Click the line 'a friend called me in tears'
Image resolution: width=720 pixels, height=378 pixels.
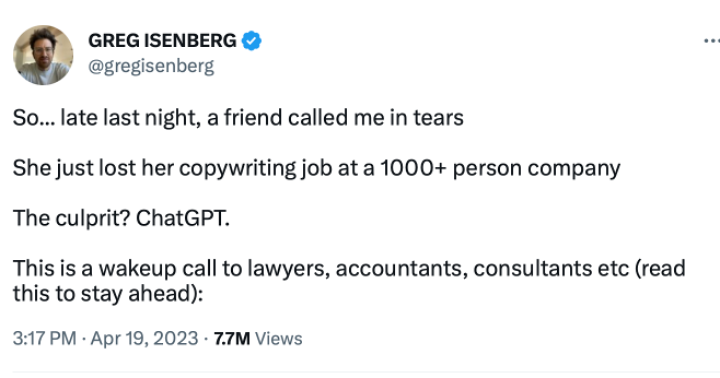[x=335, y=118]
